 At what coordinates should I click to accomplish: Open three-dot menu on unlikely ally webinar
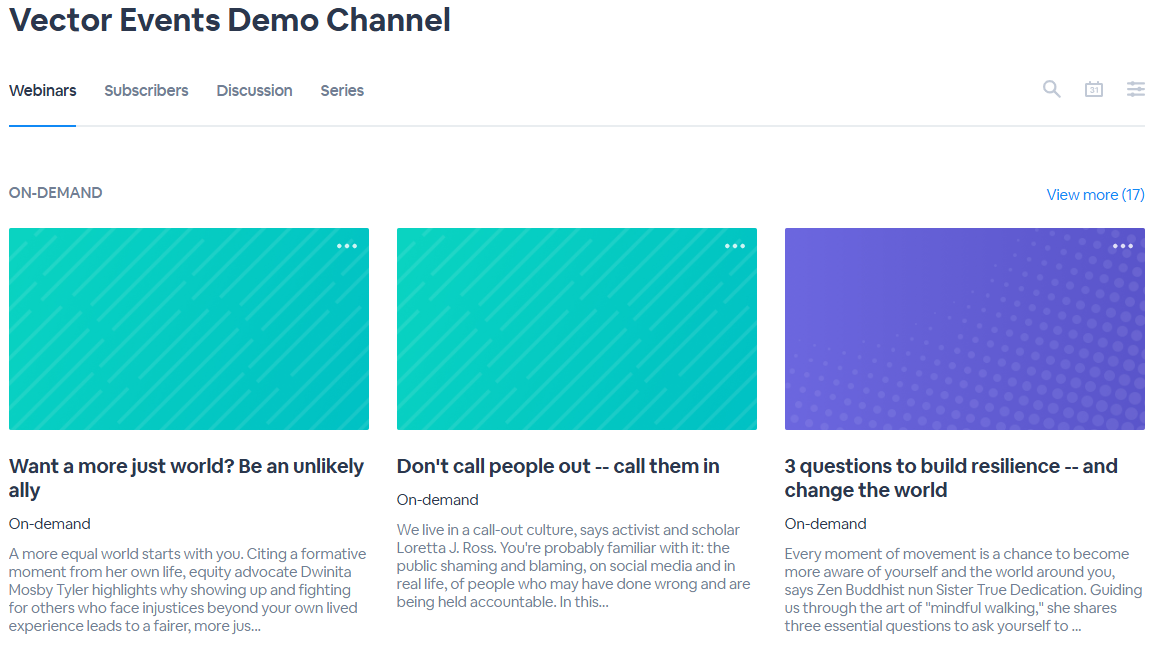coord(347,246)
